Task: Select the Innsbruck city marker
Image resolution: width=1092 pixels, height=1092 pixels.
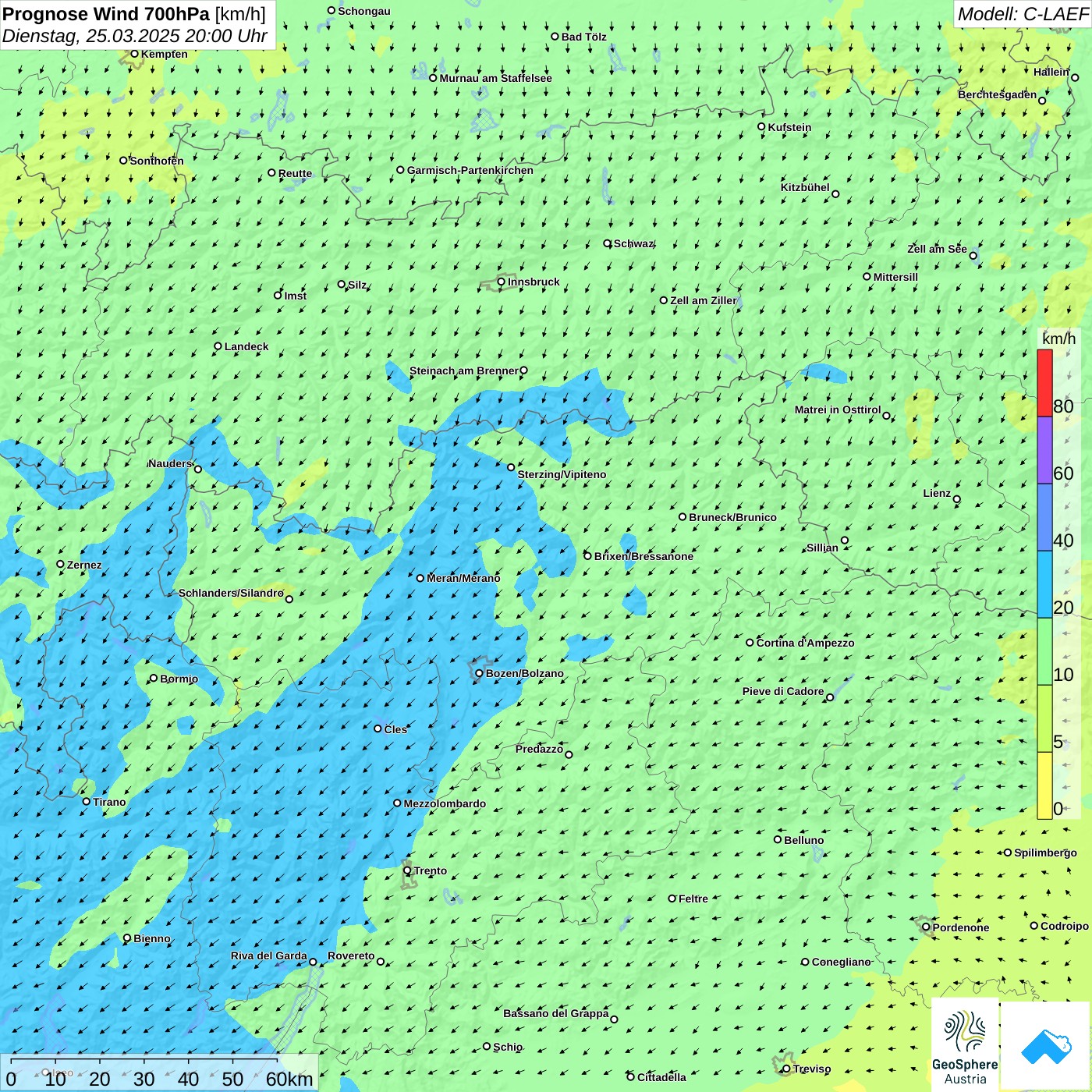Action: coord(502,282)
